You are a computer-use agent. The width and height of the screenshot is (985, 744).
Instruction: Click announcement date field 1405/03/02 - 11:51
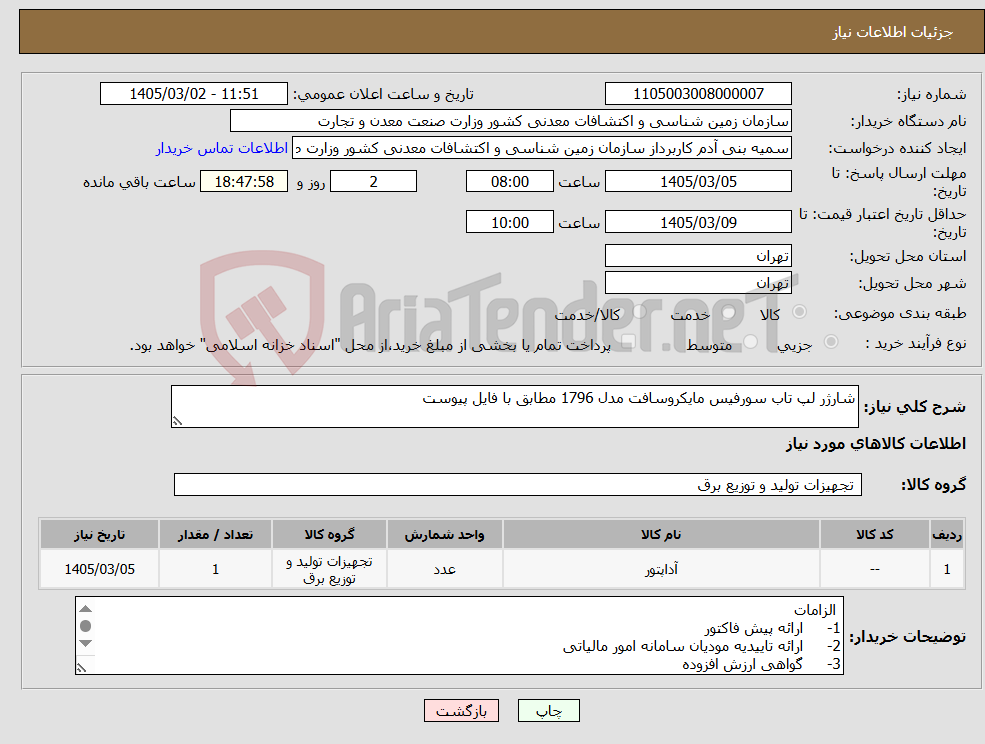(193, 94)
